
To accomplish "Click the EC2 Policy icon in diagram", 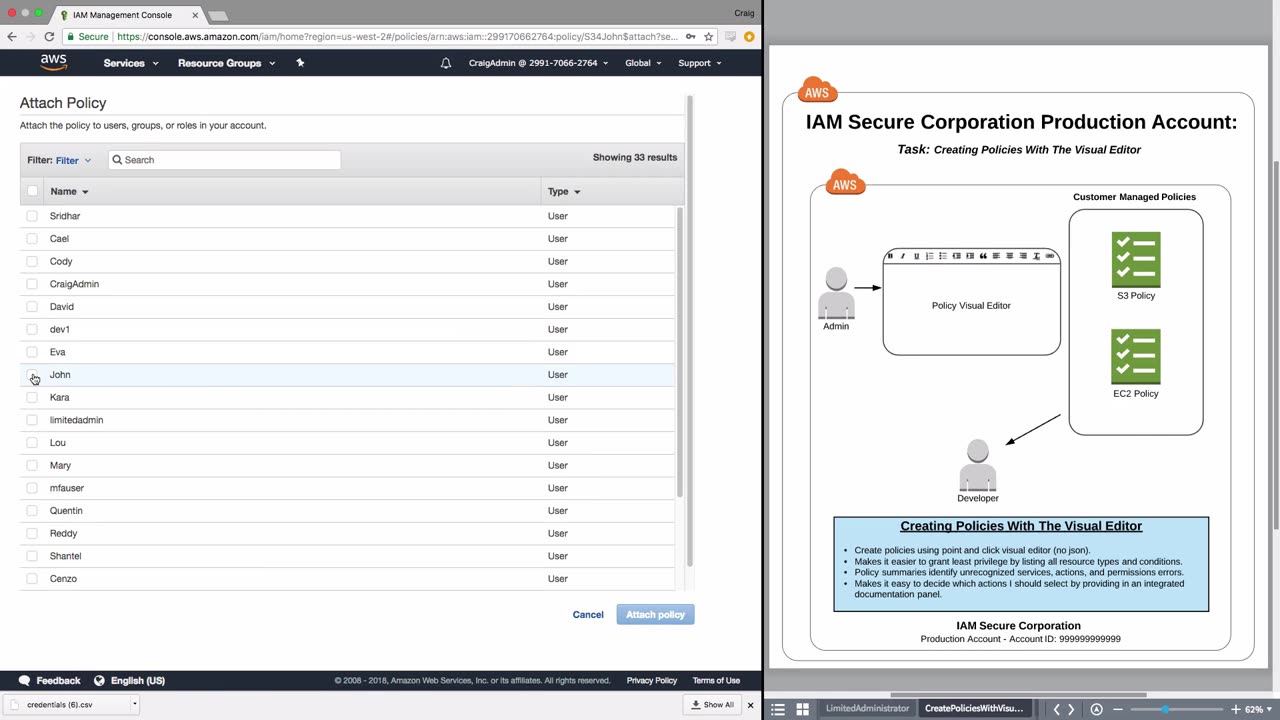I will (x=1136, y=357).
